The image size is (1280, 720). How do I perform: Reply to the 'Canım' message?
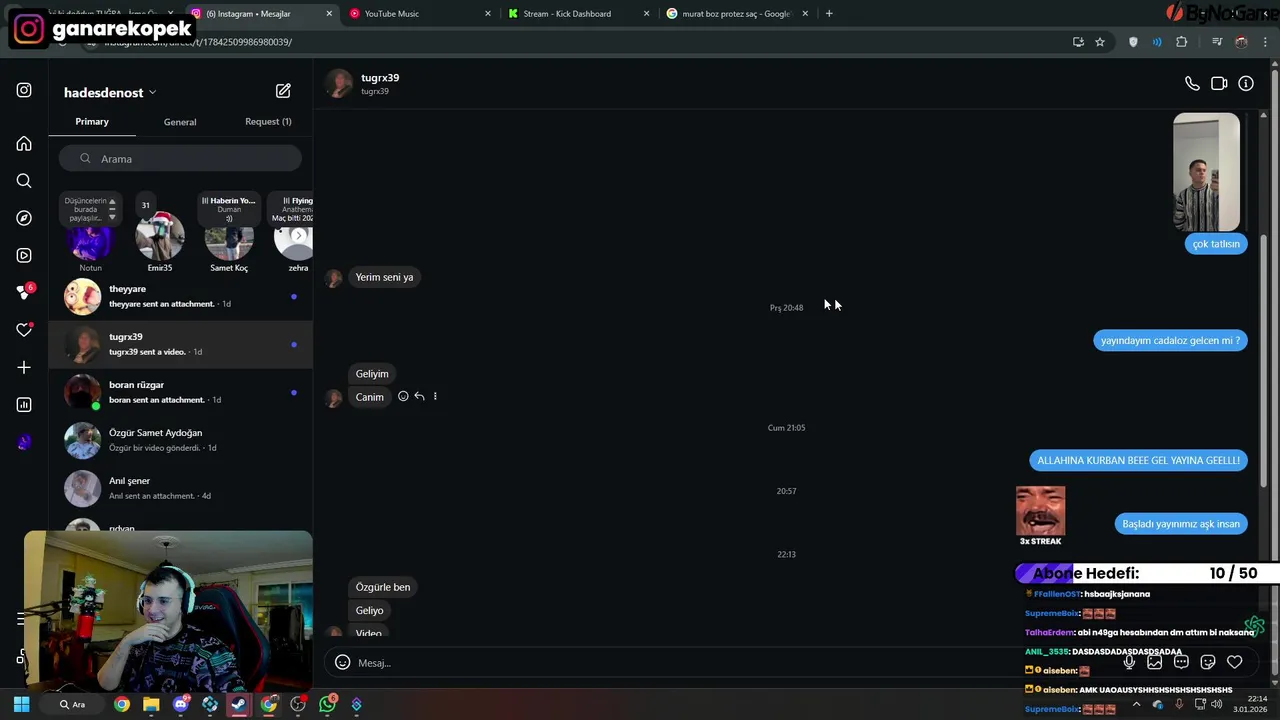[x=419, y=397]
